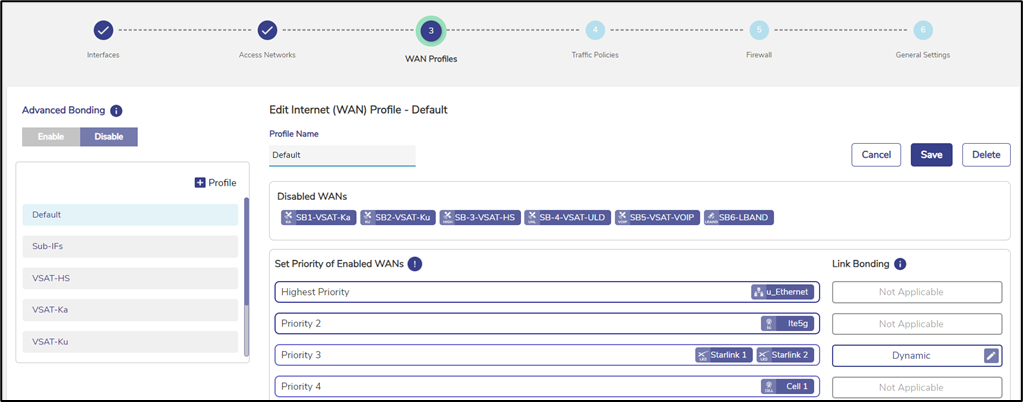Select the SB1-VSAT-Ka disabled WAN chip
This screenshot has width=1023, height=402.
[x=319, y=218]
